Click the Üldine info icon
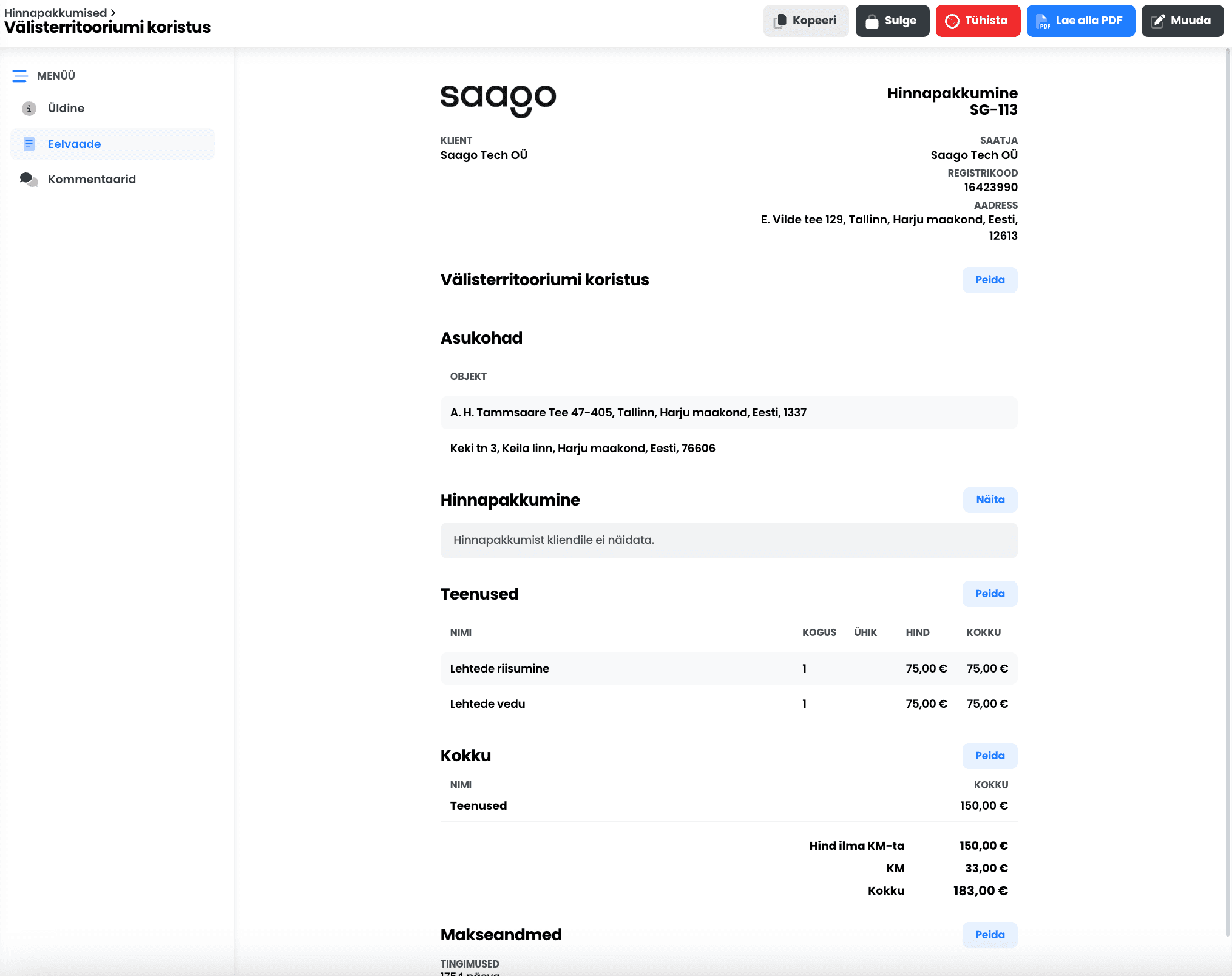 coord(29,109)
